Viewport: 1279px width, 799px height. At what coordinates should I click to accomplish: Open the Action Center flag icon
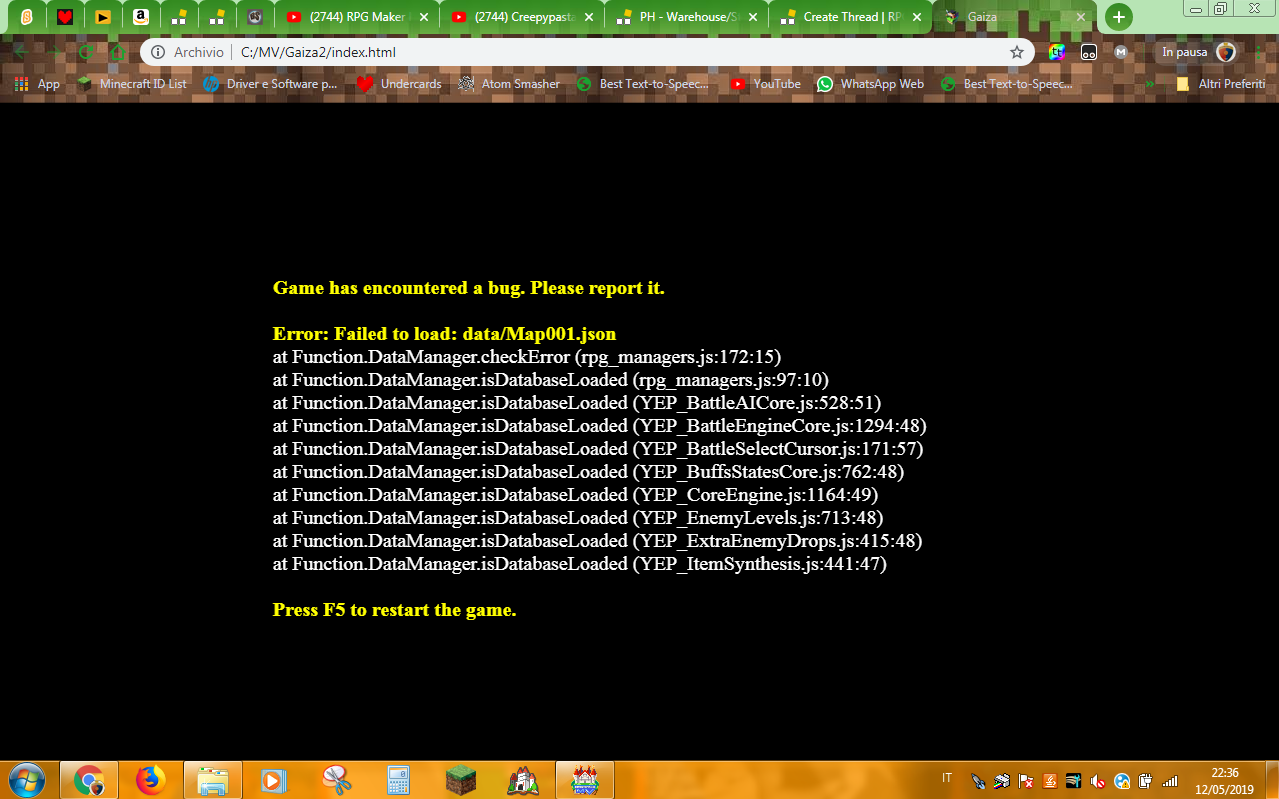(1025, 781)
